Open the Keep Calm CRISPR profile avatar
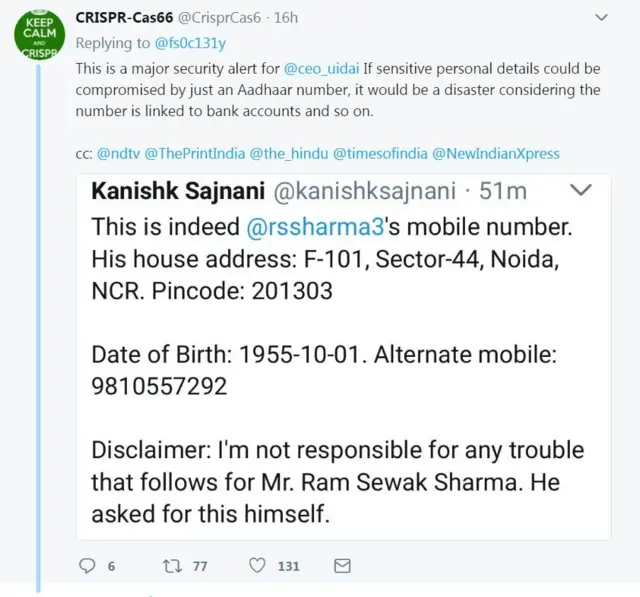 coord(39,36)
